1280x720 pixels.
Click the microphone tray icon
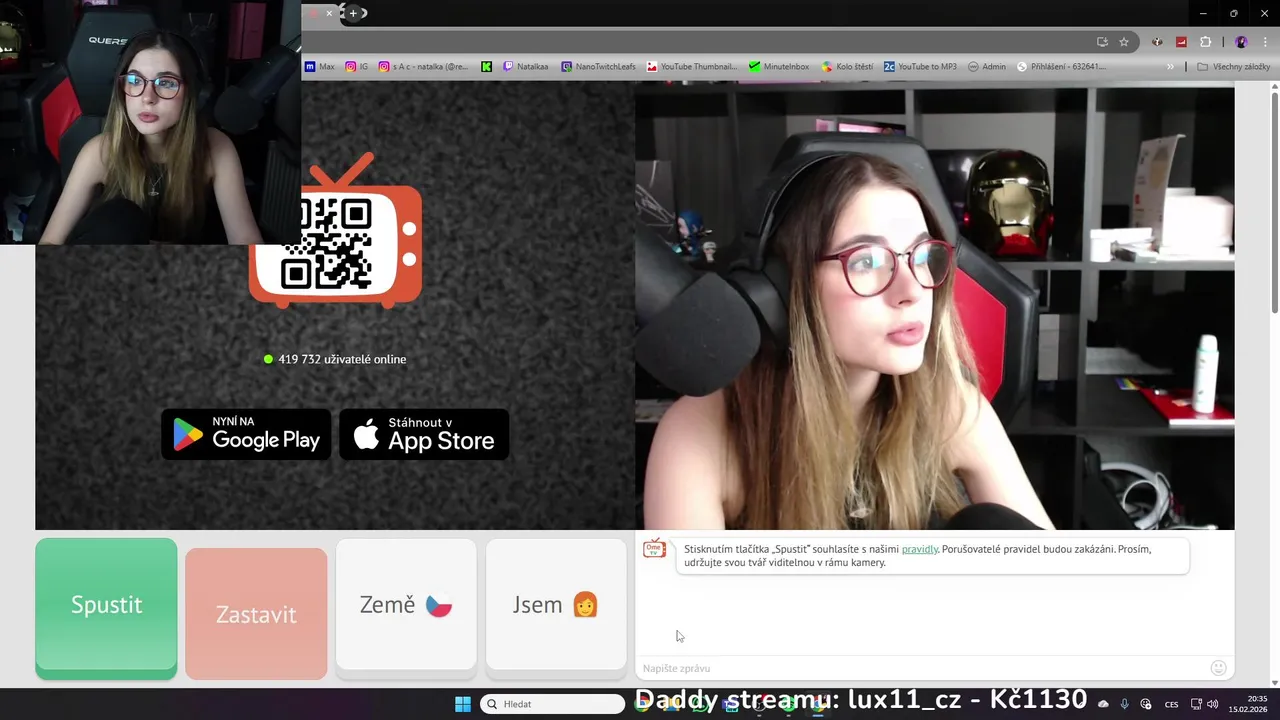1124,704
